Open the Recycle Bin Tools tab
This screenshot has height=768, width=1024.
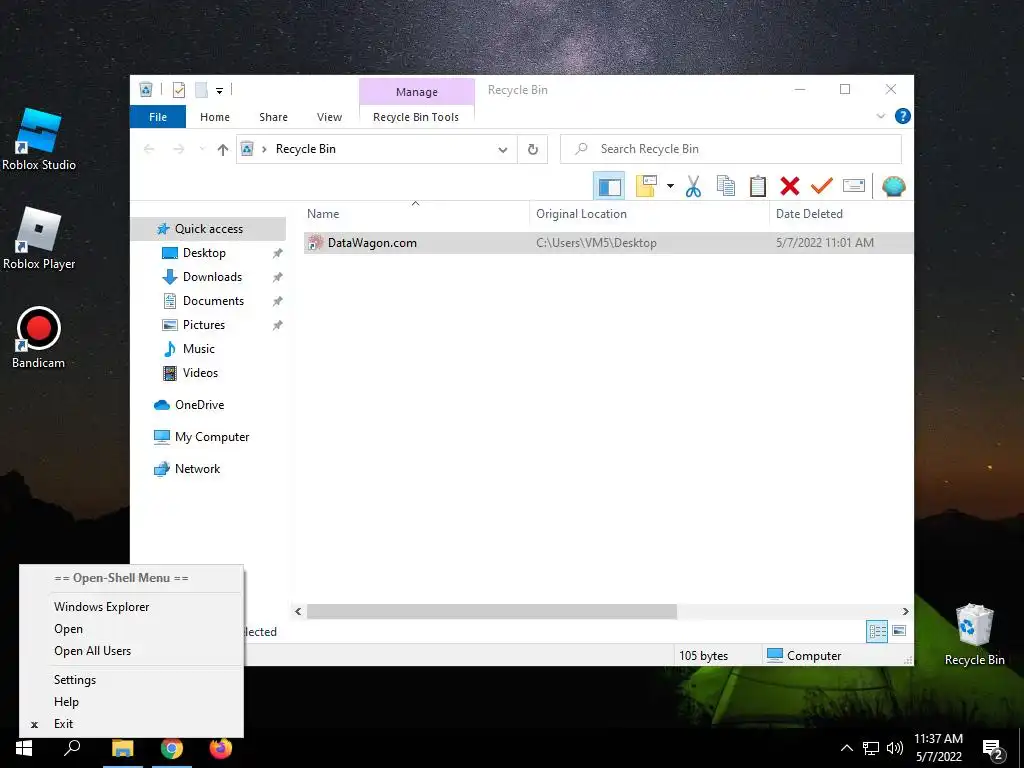tap(416, 117)
